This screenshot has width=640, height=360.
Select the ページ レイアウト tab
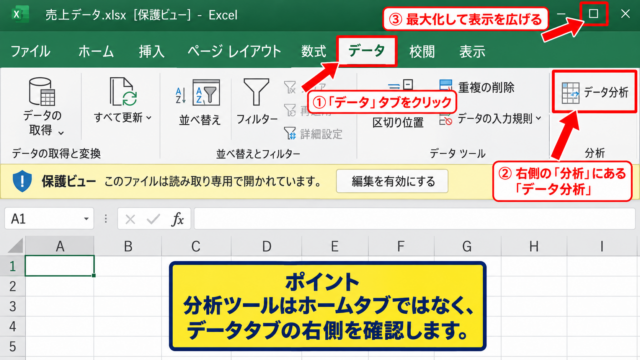click(234, 52)
